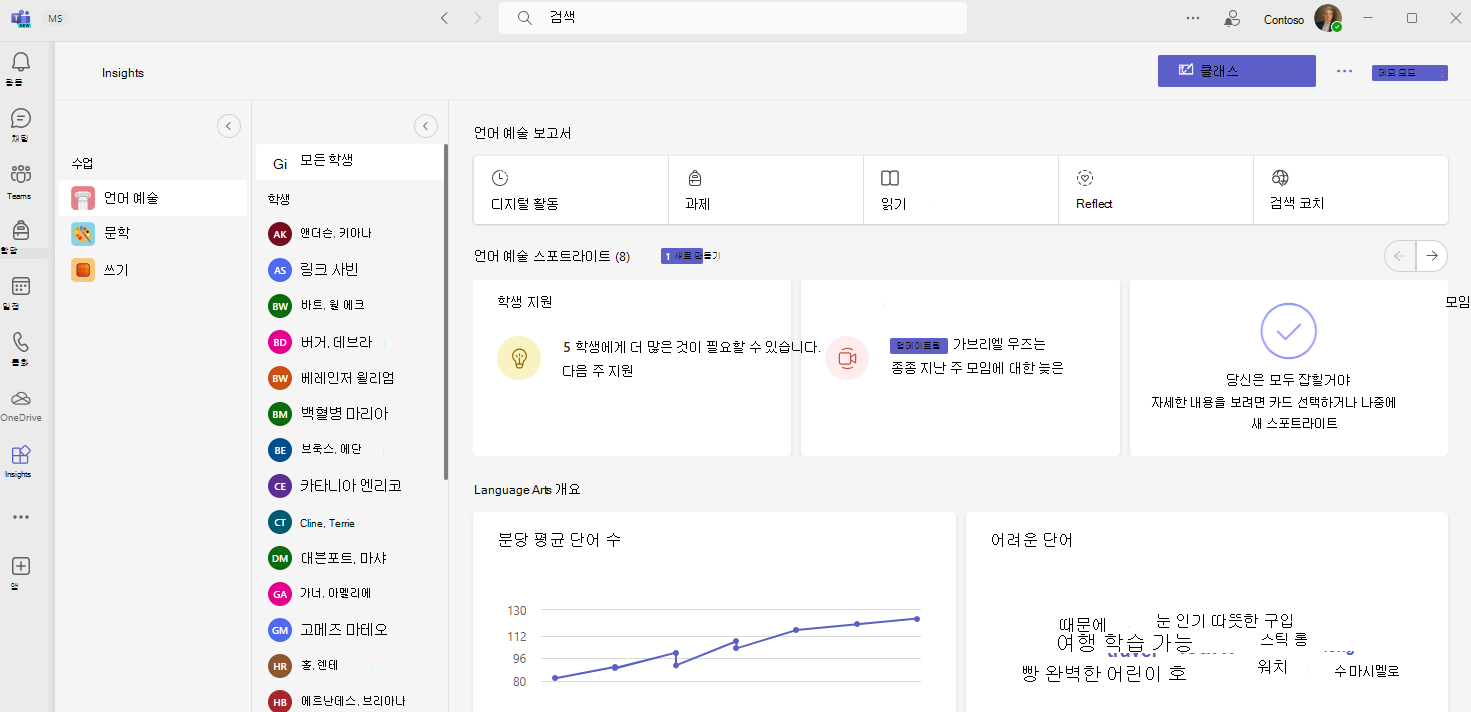Open the Apps plus icon in the sidebar
Screen dimensions: 1471x712
[x=20, y=566]
